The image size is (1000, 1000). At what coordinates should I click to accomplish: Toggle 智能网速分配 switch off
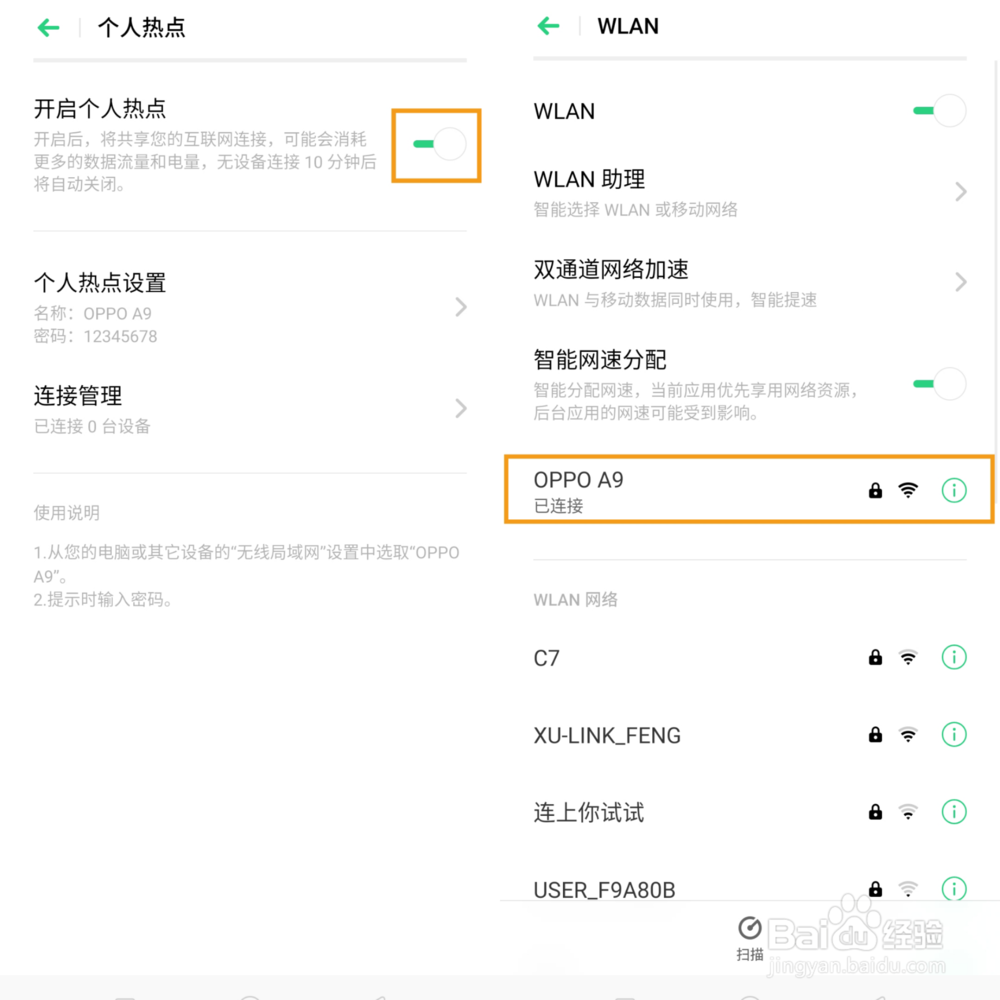click(939, 383)
